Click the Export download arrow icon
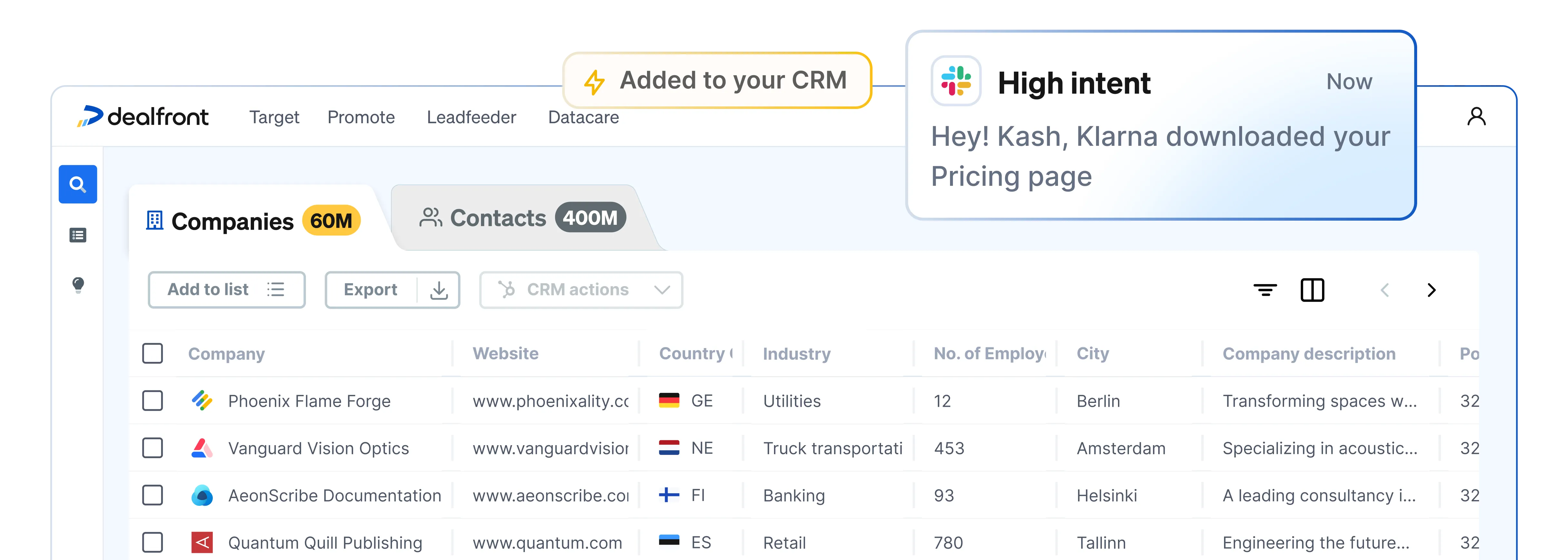1568x560 pixels. (x=439, y=290)
